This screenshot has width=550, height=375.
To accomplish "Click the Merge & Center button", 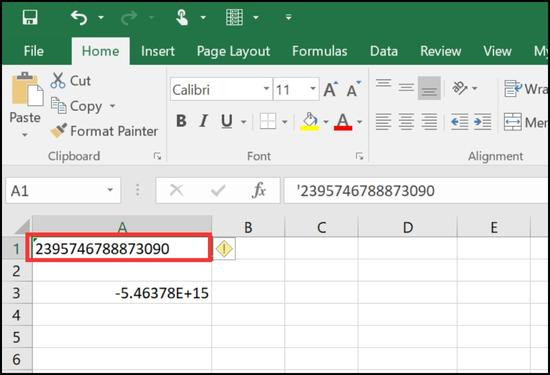I will 526,122.
